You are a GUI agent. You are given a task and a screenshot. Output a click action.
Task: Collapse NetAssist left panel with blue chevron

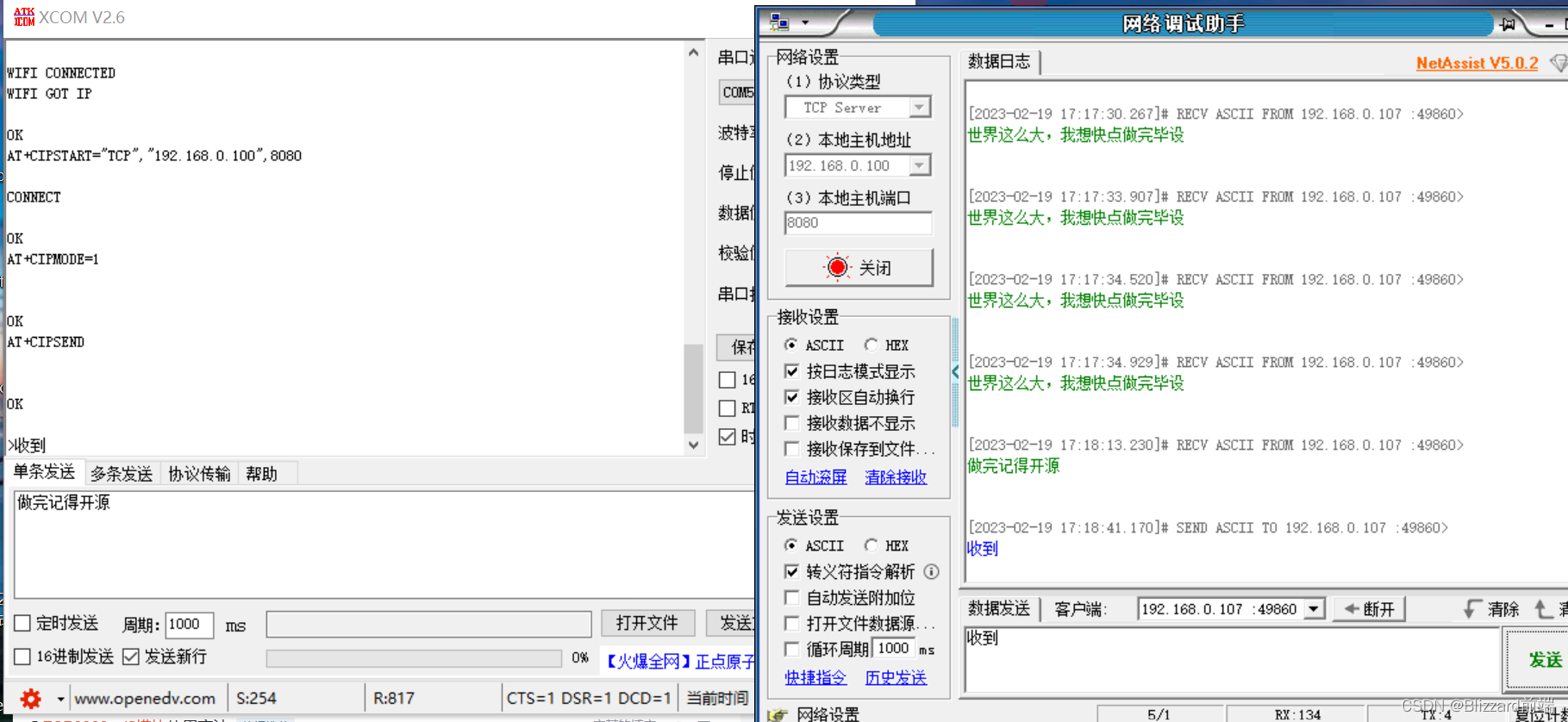[x=955, y=372]
